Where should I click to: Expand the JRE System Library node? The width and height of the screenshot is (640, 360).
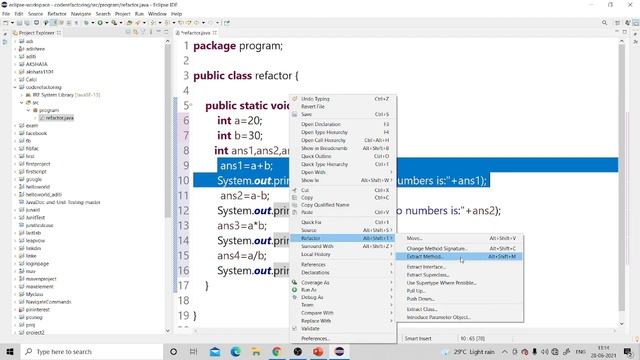pyautogui.click(x=22, y=95)
